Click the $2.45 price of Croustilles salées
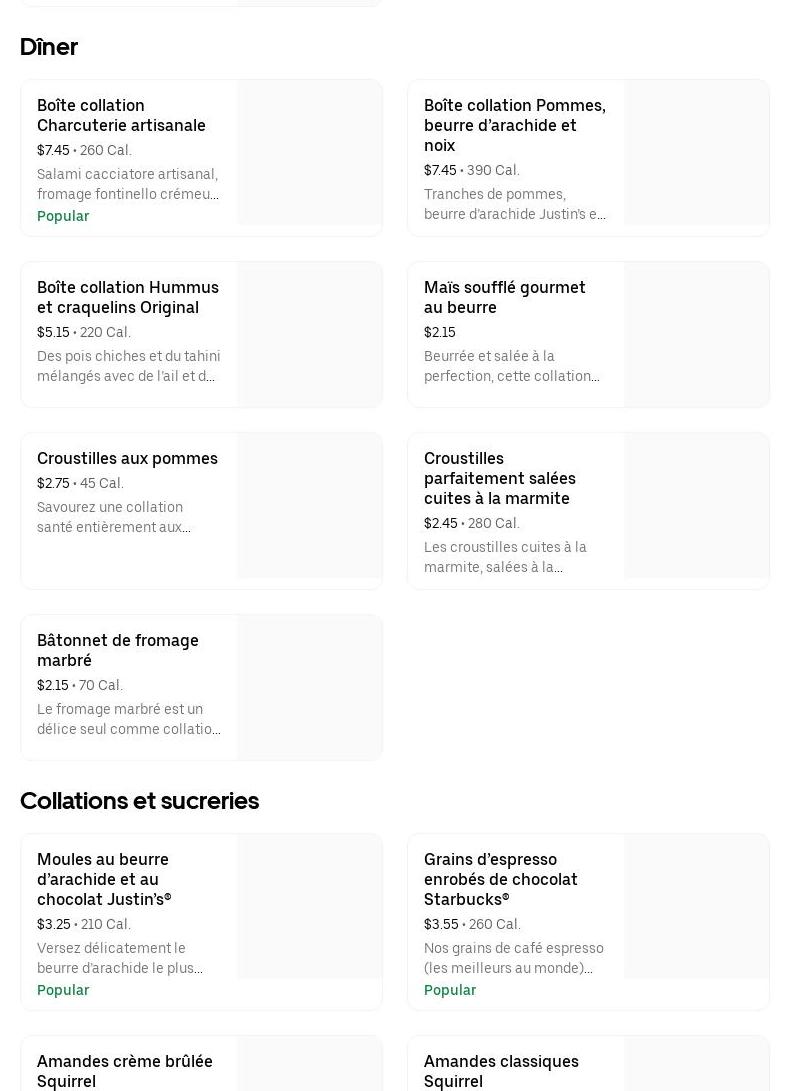804x1091 pixels. pyautogui.click(x=440, y=523)
